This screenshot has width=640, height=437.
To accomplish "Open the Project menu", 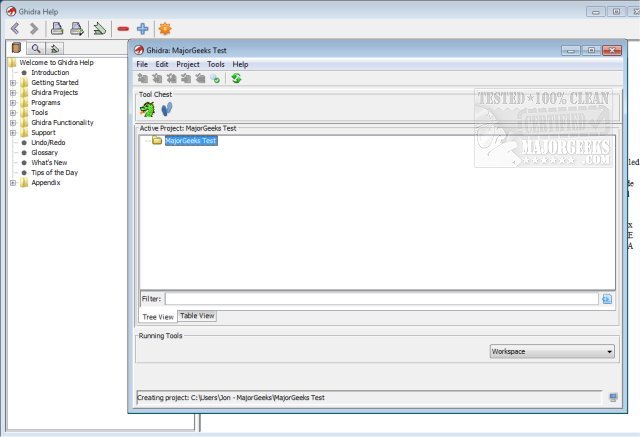I will (188, 64).
